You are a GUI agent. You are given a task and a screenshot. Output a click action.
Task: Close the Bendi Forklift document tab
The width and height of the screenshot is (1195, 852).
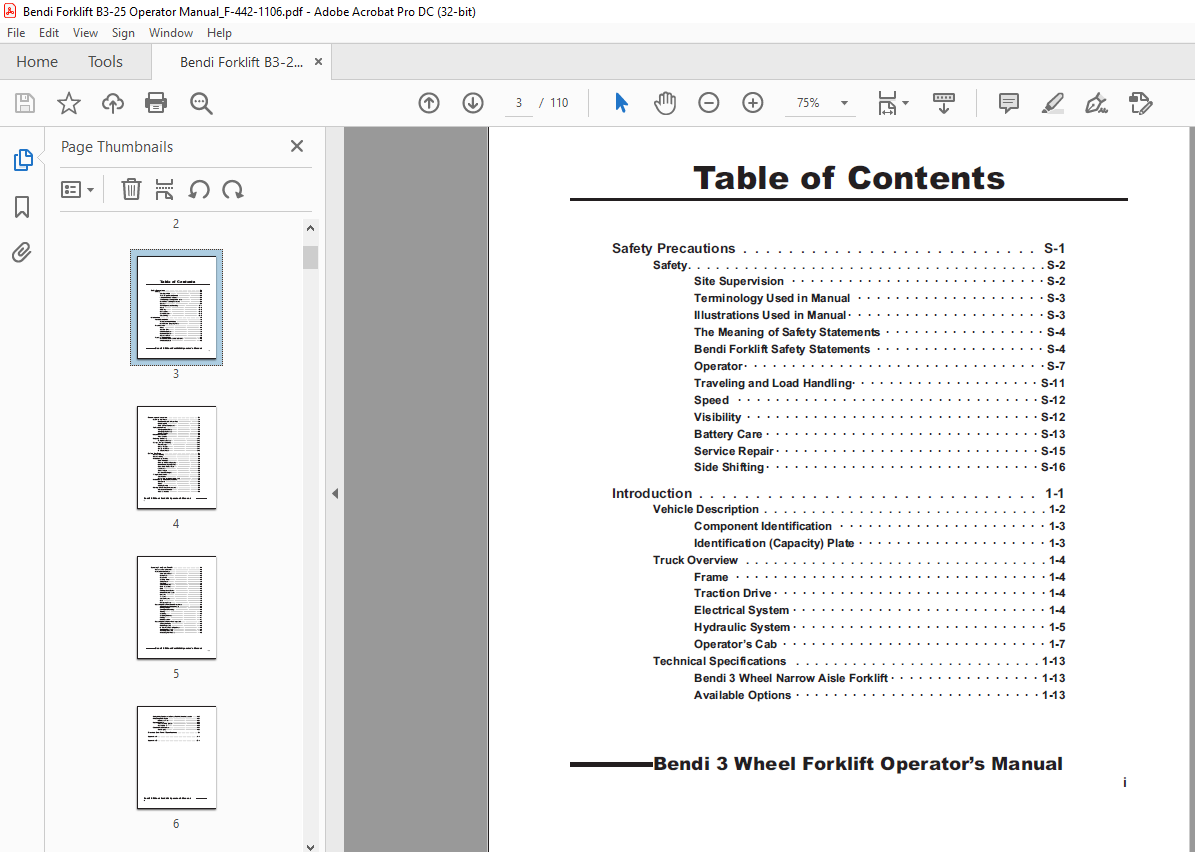(319, 62)
